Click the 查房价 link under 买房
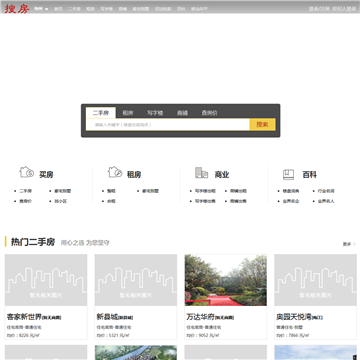 point(25,201)
